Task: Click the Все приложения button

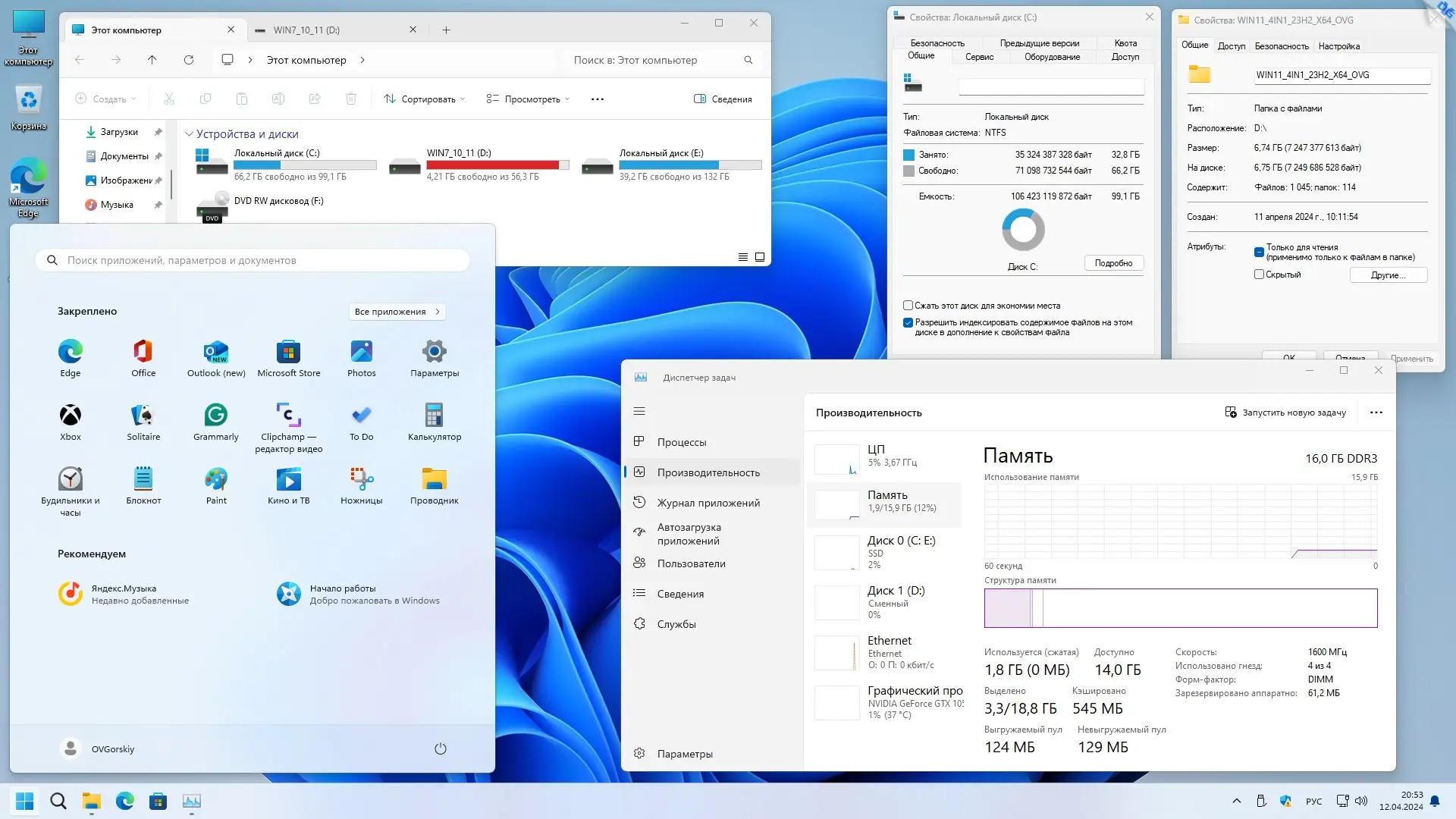Action: (x=397, y=312)
